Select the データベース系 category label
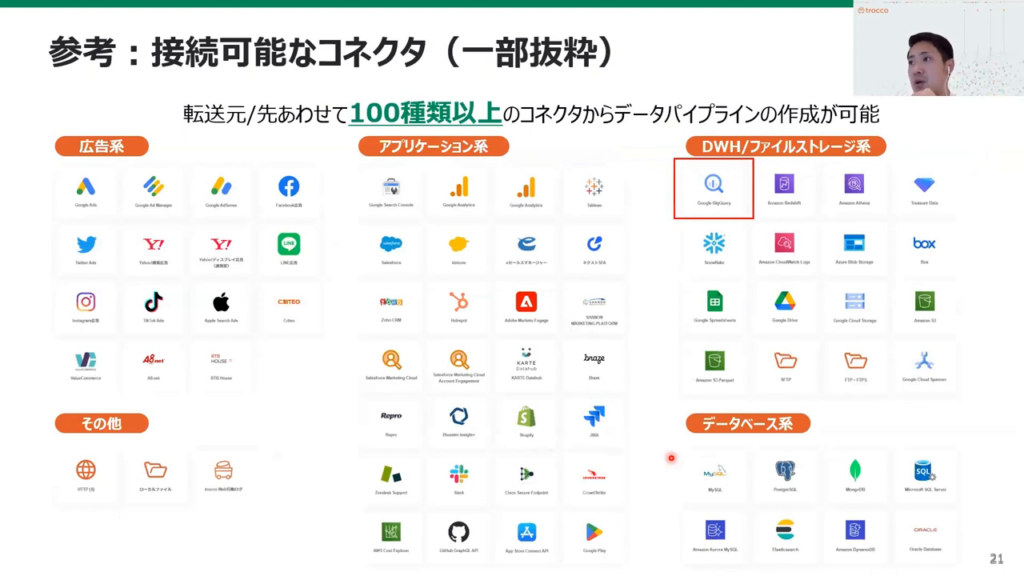This screenshot has width=1024, height=576. [747, 423]
